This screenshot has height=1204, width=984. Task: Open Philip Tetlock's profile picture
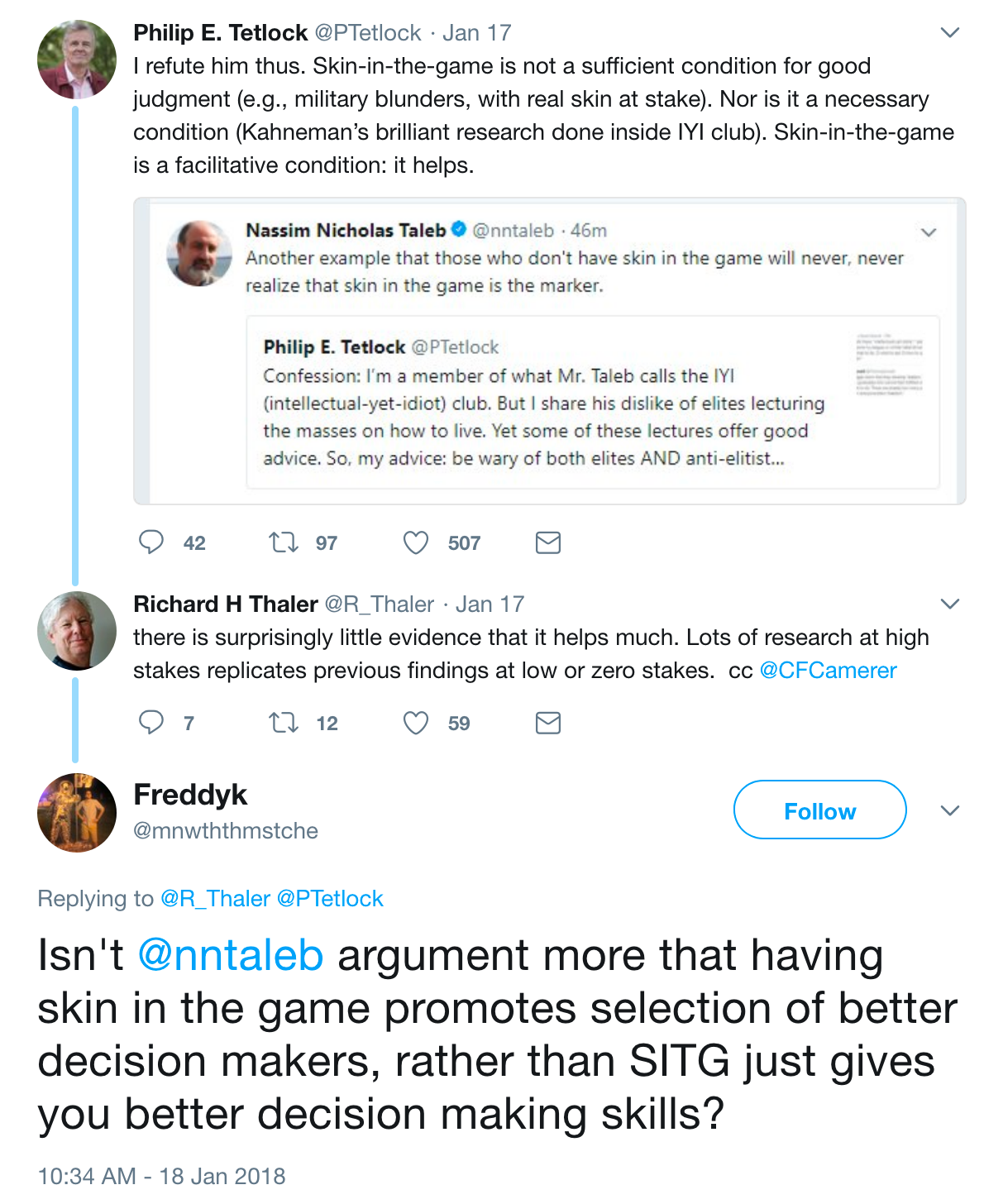point(77,60)
